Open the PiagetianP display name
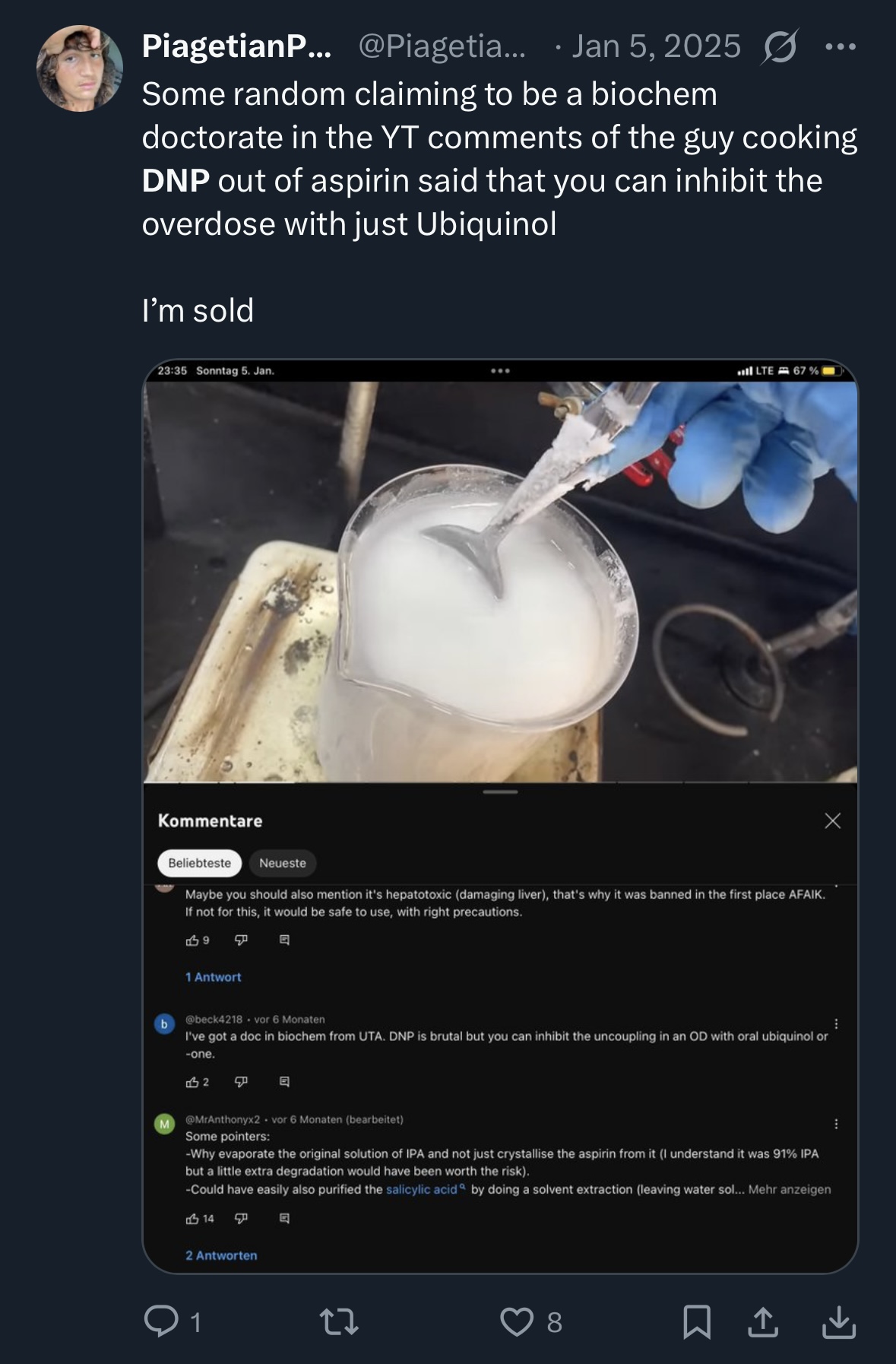 pos(236,47)
